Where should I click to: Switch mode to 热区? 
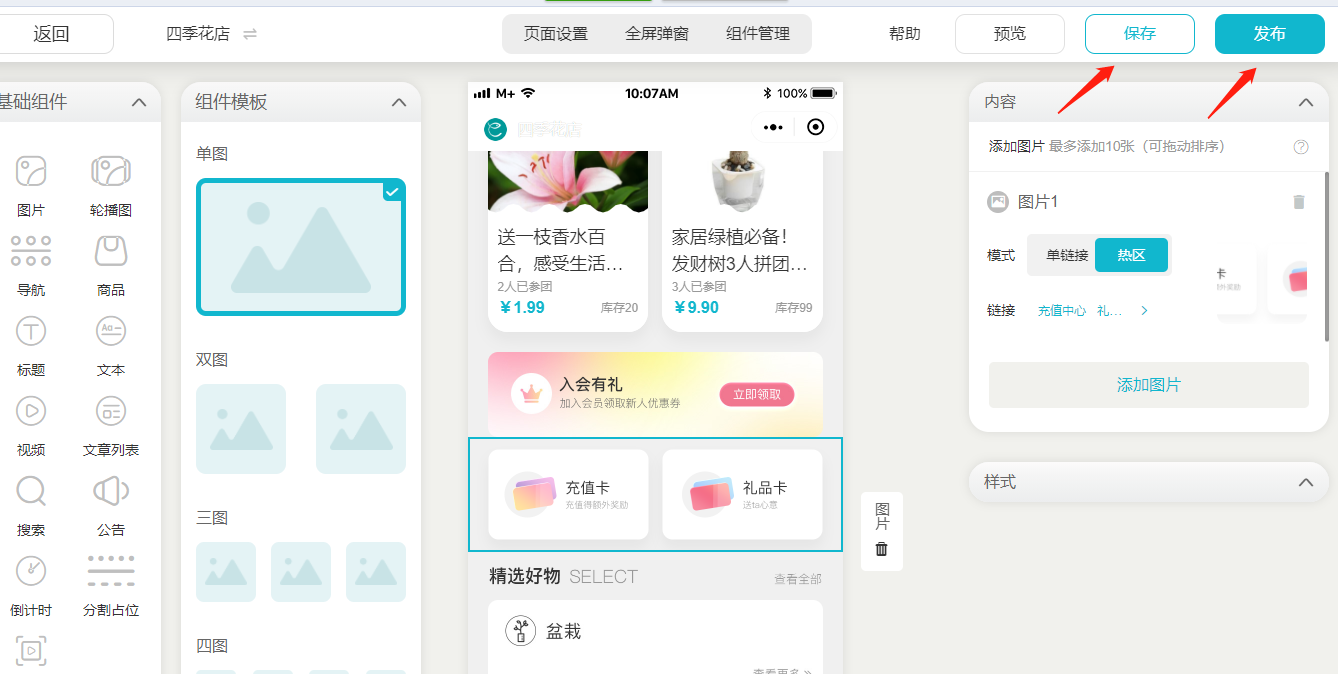click(1131, 255)
